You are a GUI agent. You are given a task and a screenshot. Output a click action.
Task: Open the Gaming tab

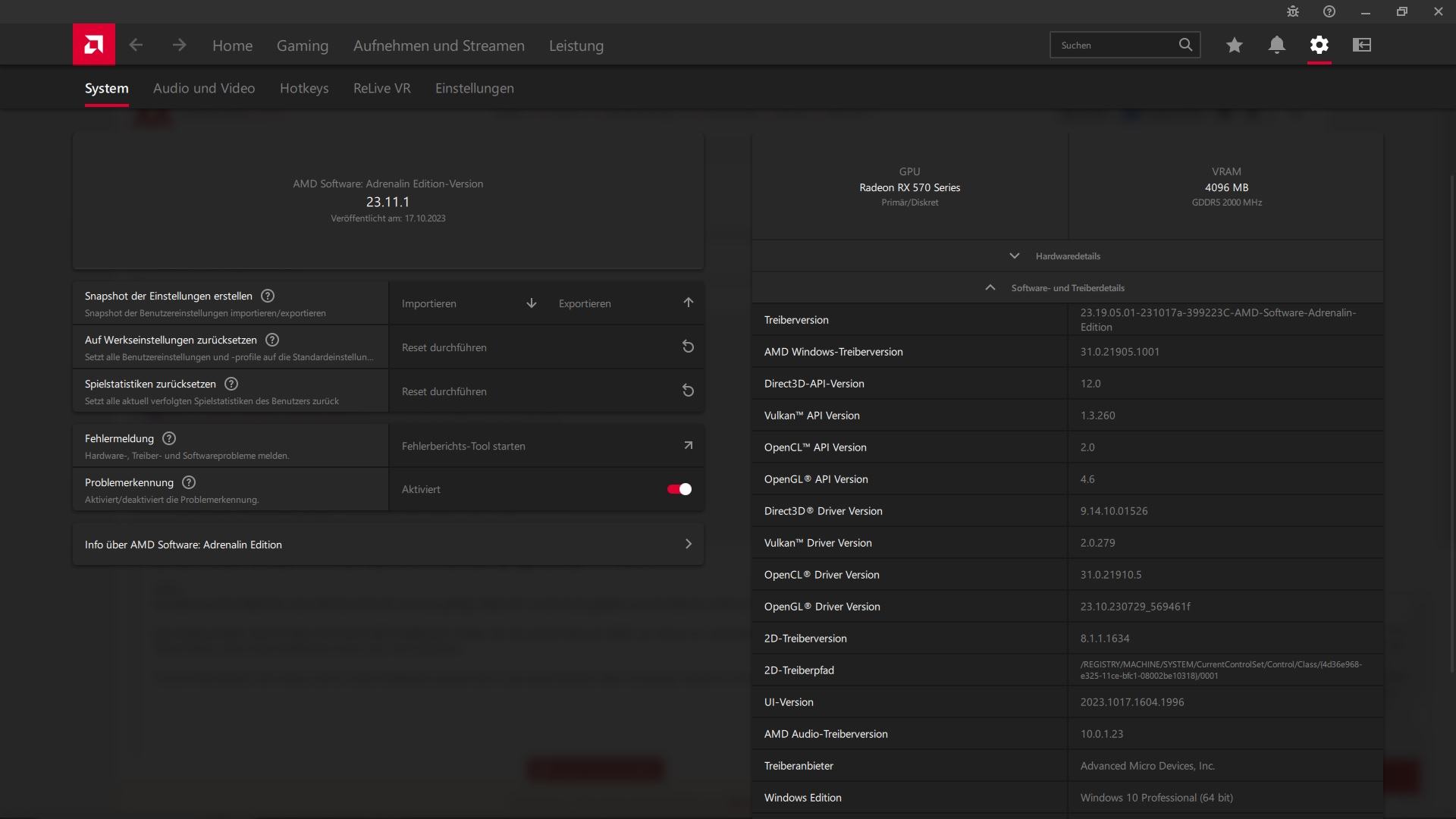[303, 45]
